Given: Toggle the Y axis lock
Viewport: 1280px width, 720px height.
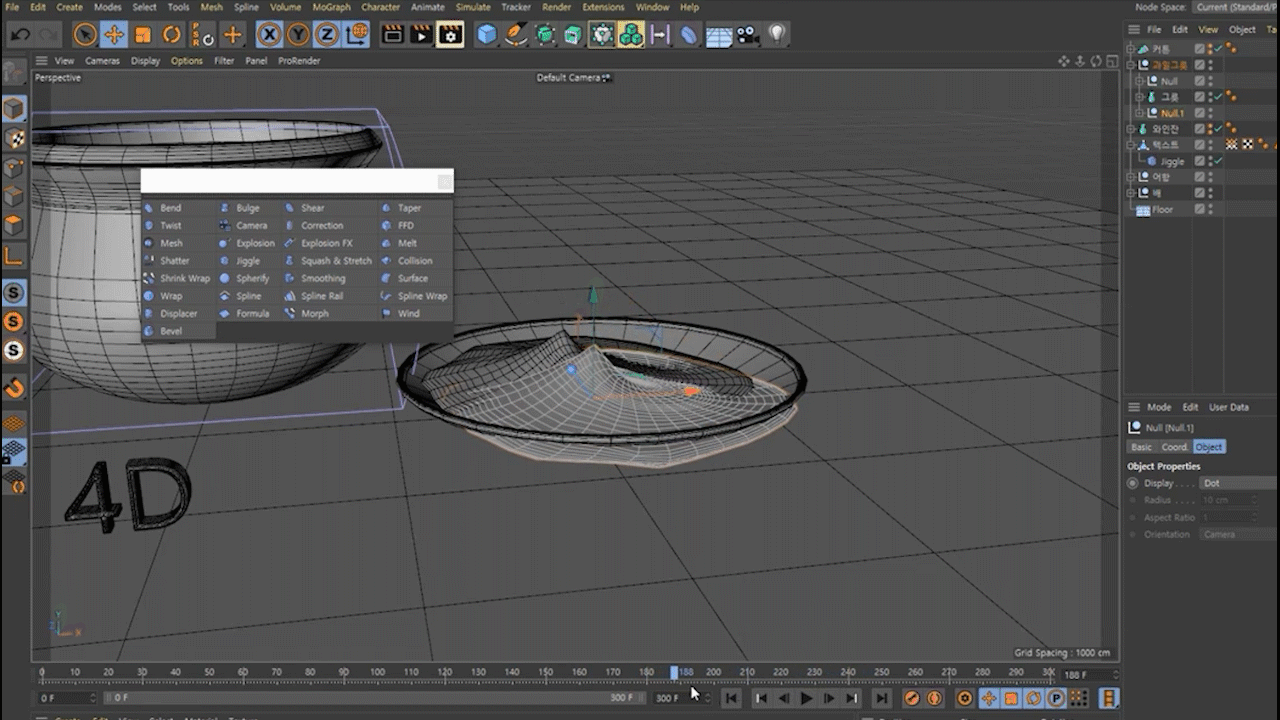Looking at the screenshot, I should click(x=298, y=35).
